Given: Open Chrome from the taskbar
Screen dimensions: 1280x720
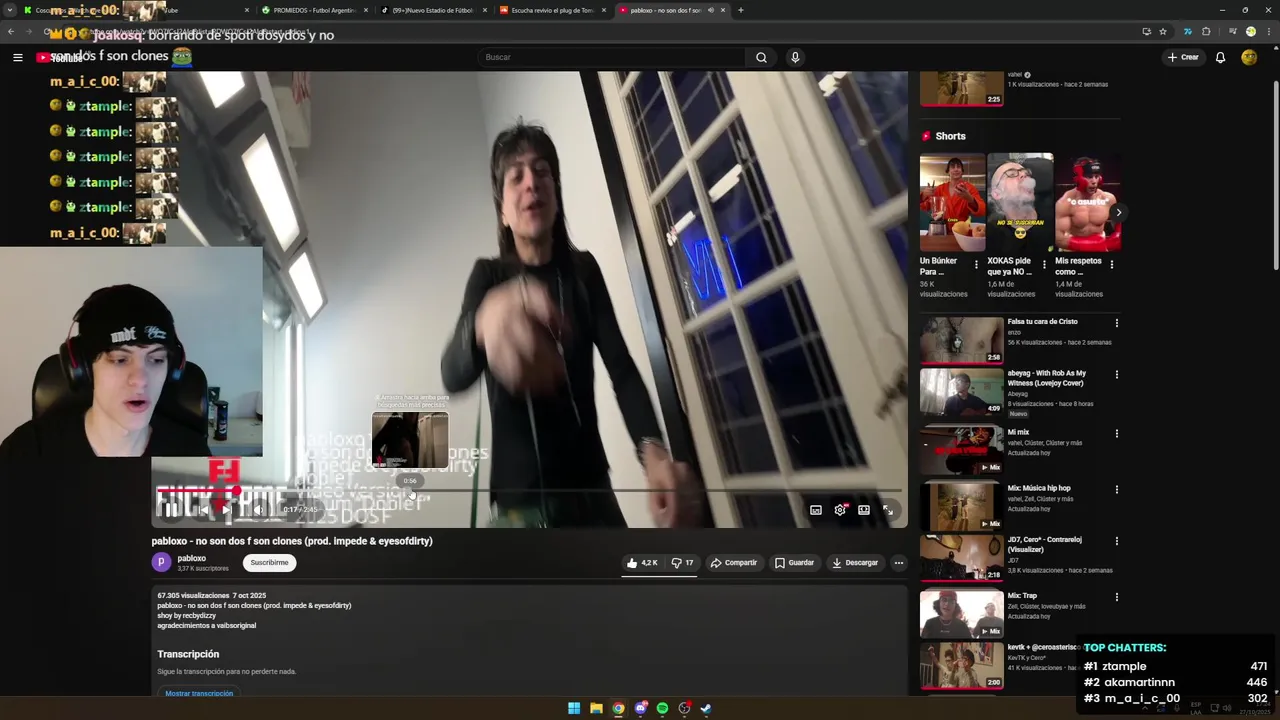Looking at the screenshot, I should coord(618,708).
